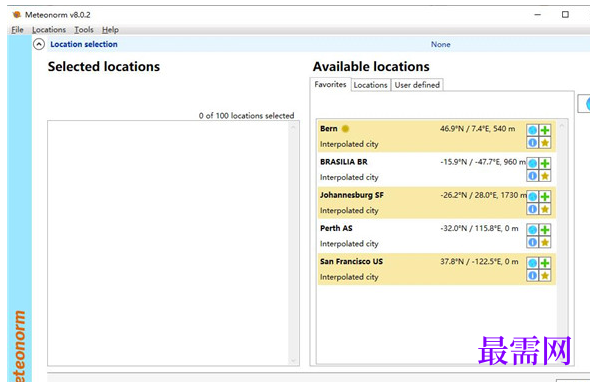Open the File menu
Viewport: 590px width, 382px height.
pyautogui.click(x=17, y=30)
